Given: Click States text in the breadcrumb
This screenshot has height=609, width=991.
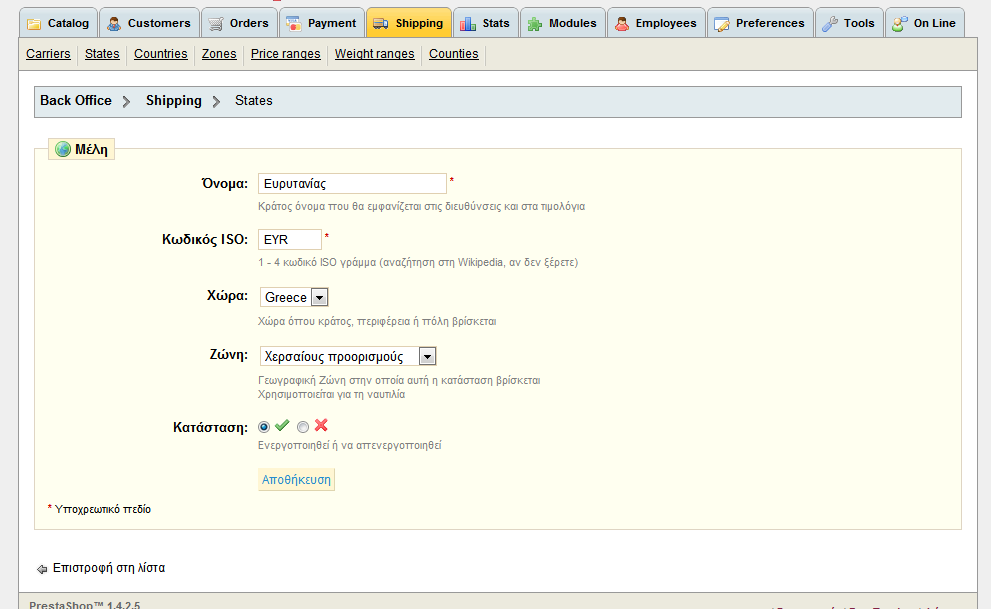Looking at the screenshot, I should coord(254,100).
